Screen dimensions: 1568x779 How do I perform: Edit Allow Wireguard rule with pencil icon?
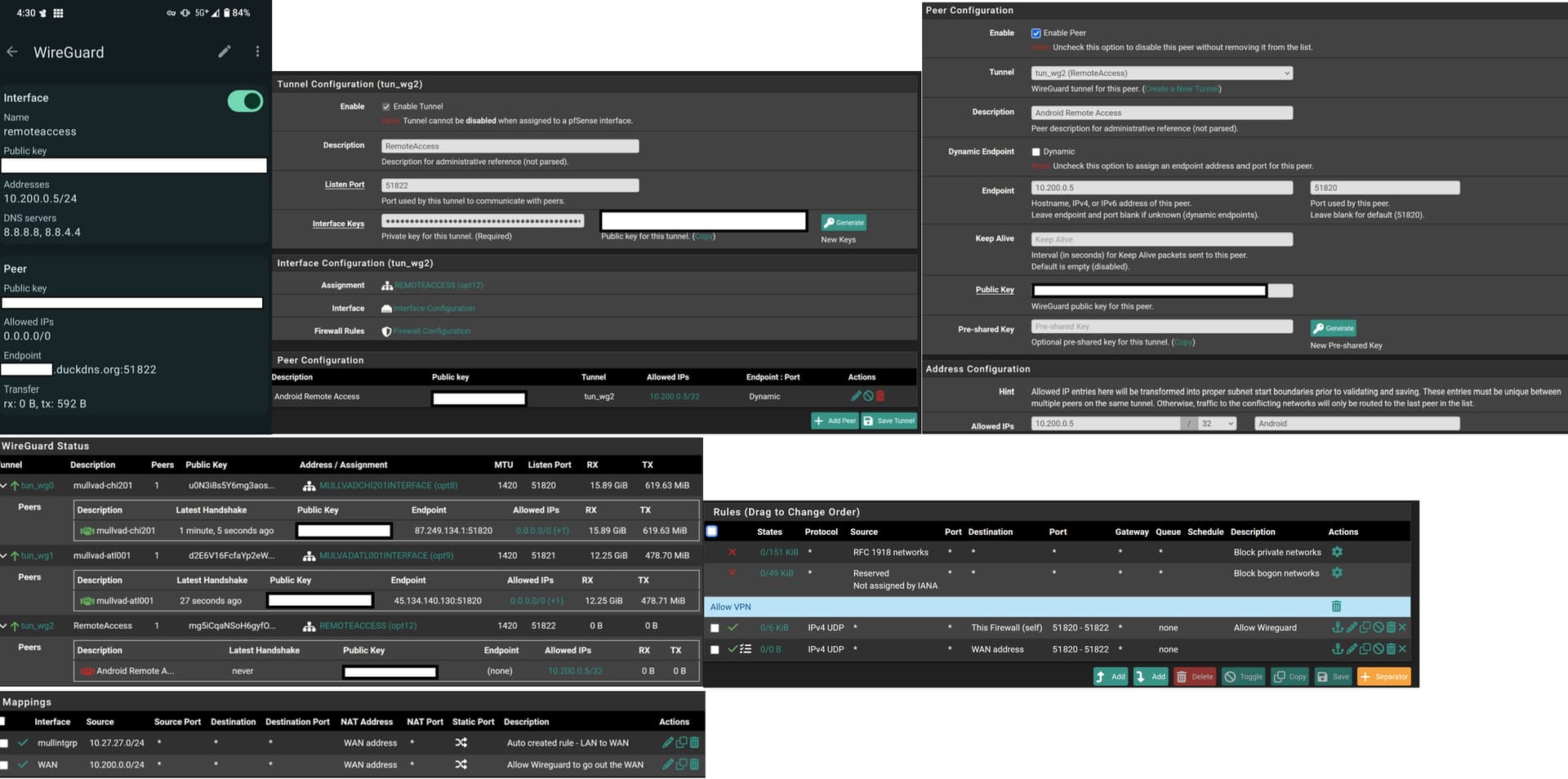pyautogui.click(x=1352, y=627)
